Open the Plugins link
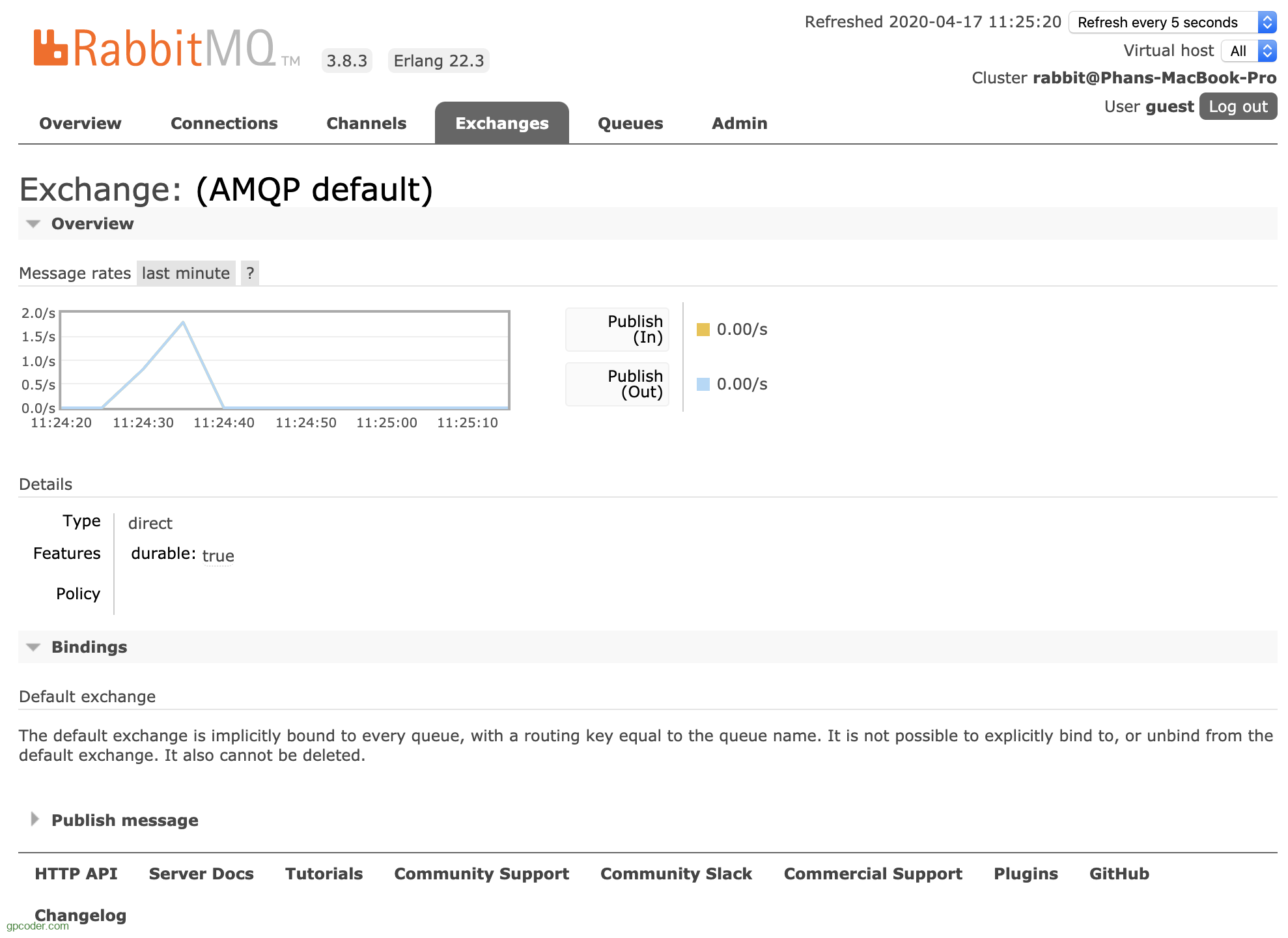 pyautogui.click(x=1026, y=874)
